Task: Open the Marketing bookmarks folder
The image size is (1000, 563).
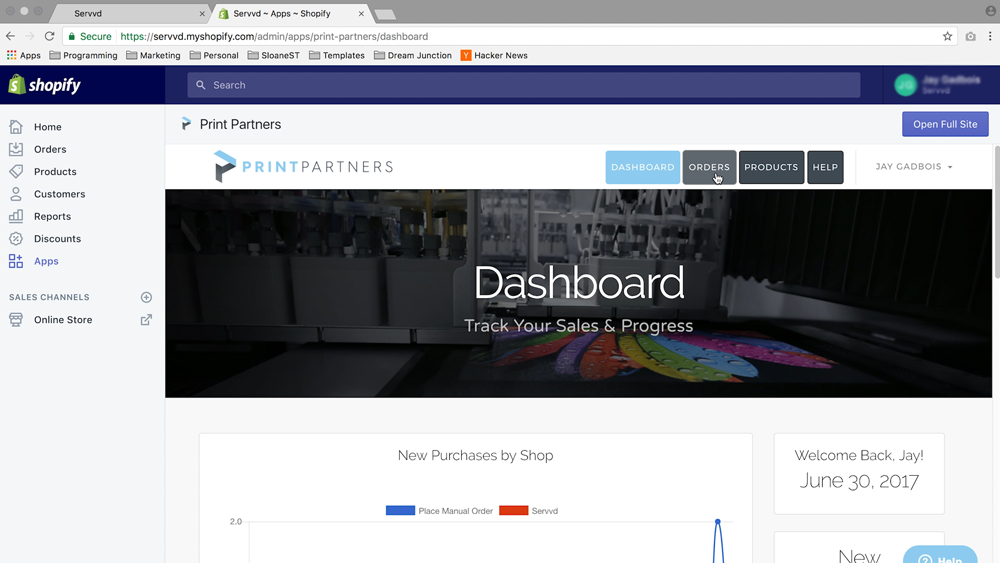Action: coord(153,55)
